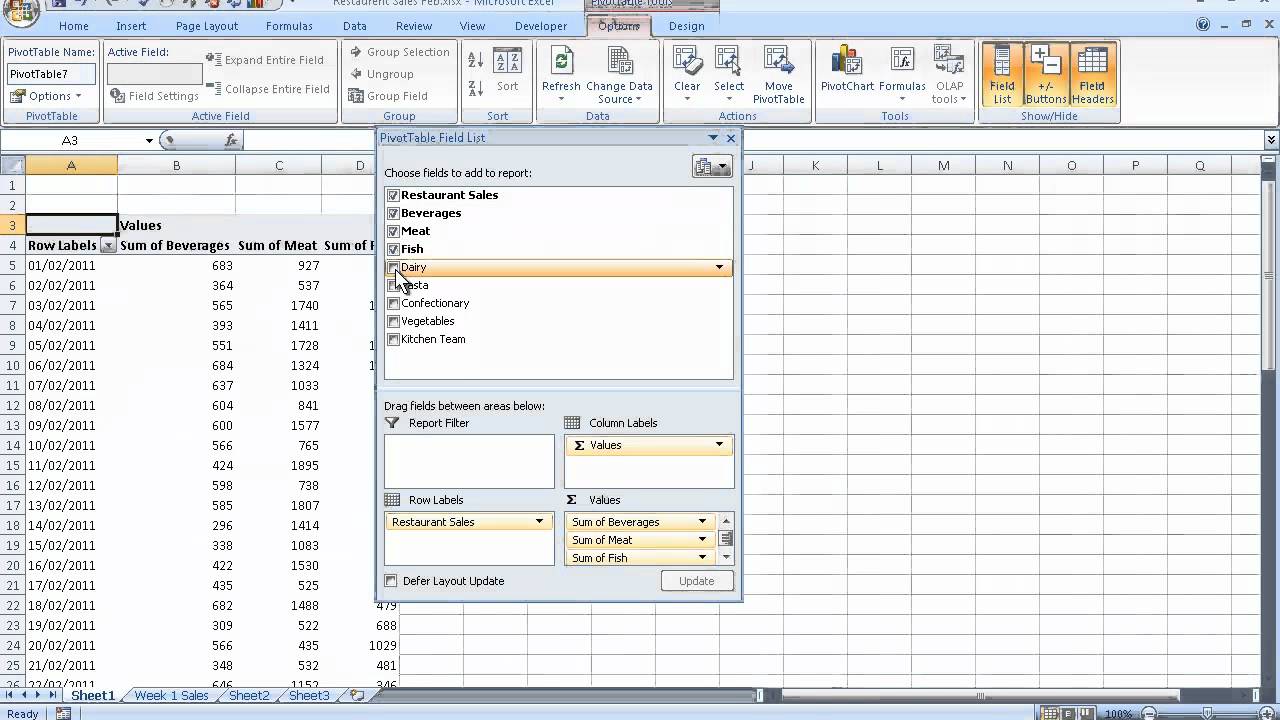Open the pivot Formulas tool
The width and height of the screenshot is (1280, 720).
[902, 73]
